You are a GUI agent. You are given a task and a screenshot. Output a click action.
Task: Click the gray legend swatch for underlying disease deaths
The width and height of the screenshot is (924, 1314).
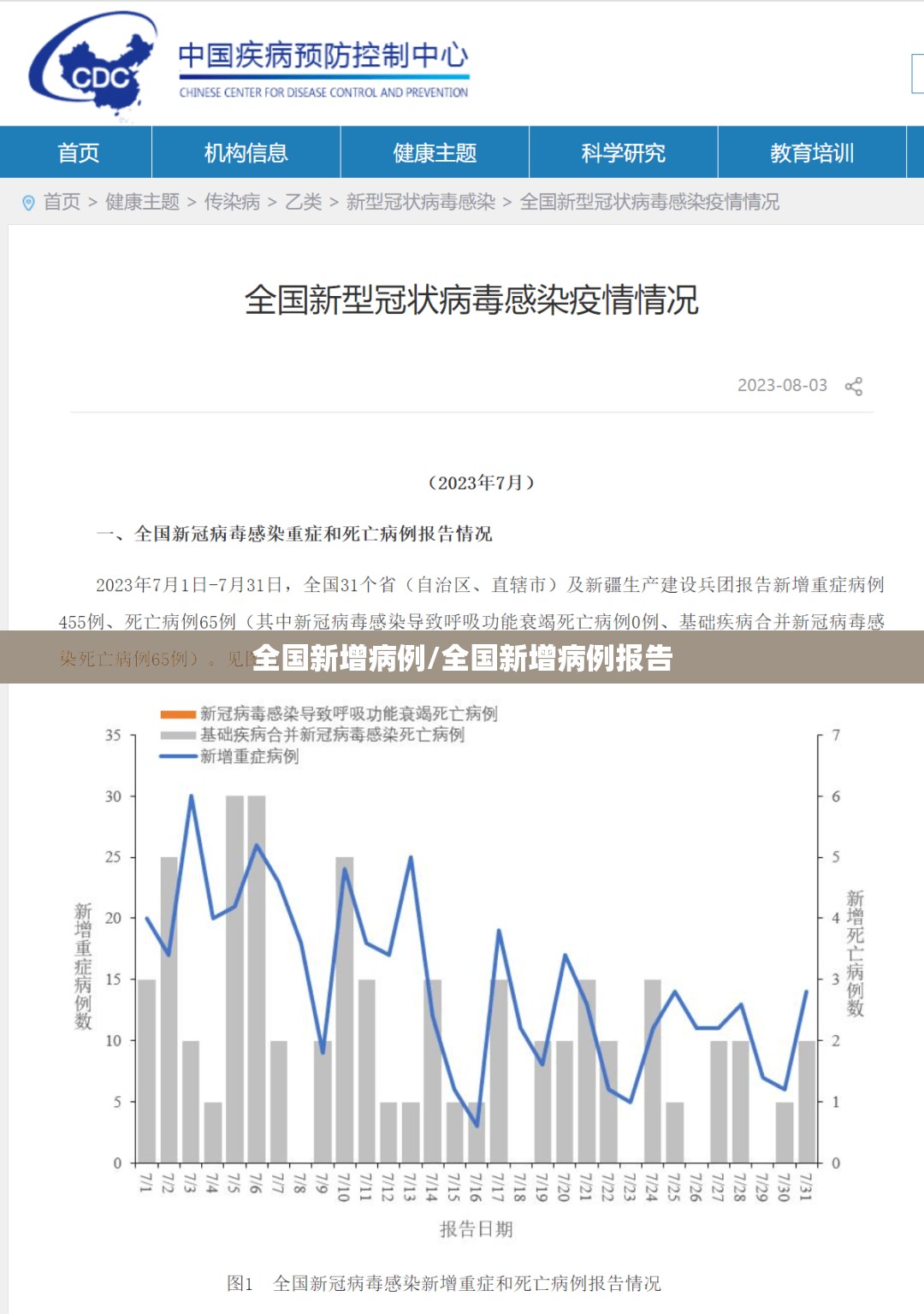coord(178,735)
